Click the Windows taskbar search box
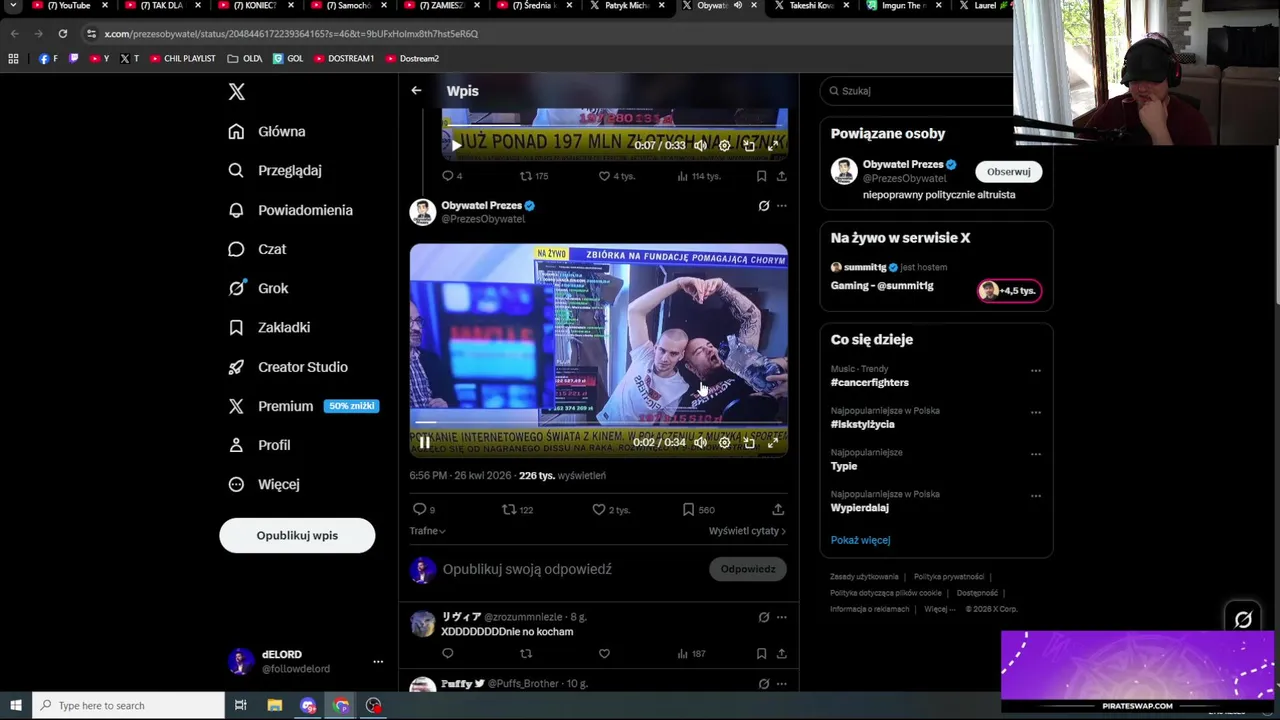The image size is (1280, 720). pos(128,705)
